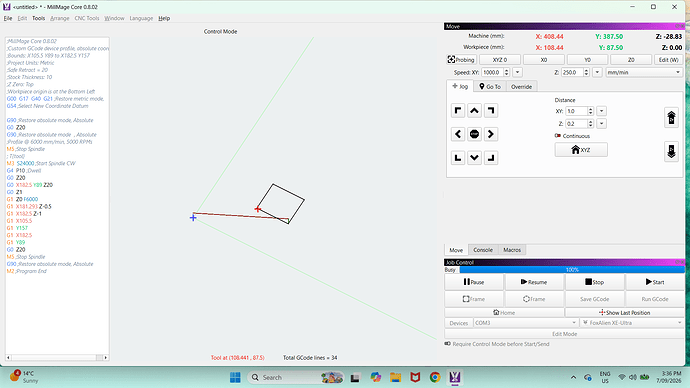Zero the Y axis with Y0
The image size is (690, 388).
tap(587, 59)
